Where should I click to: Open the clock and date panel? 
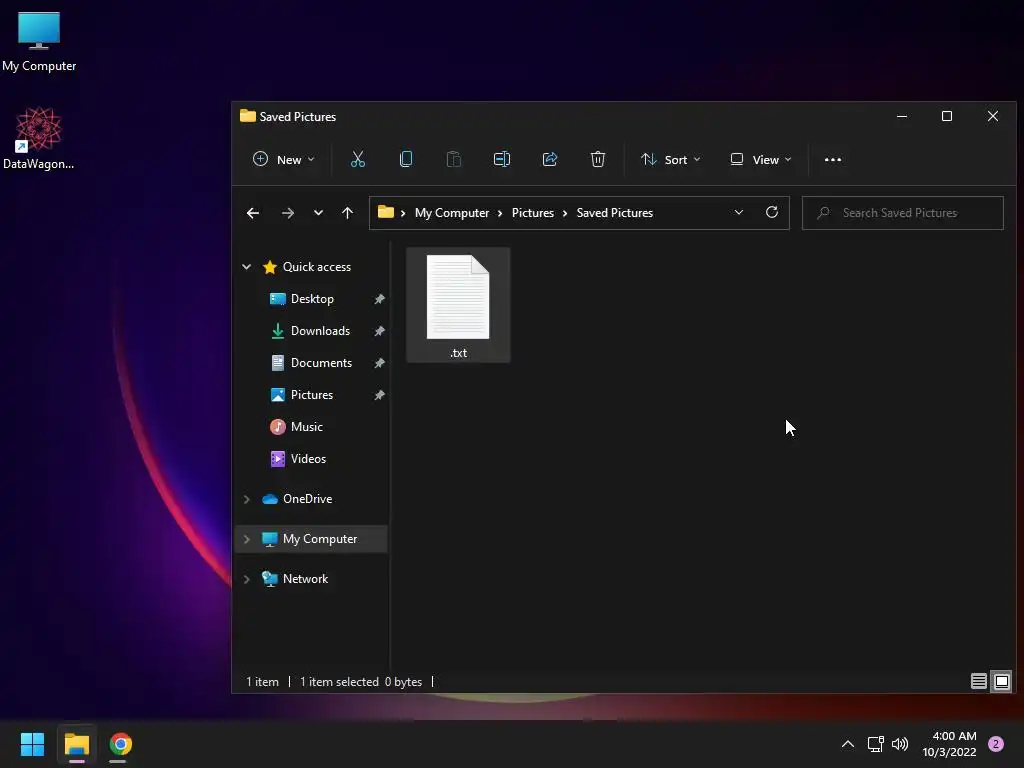click(950, 744)
